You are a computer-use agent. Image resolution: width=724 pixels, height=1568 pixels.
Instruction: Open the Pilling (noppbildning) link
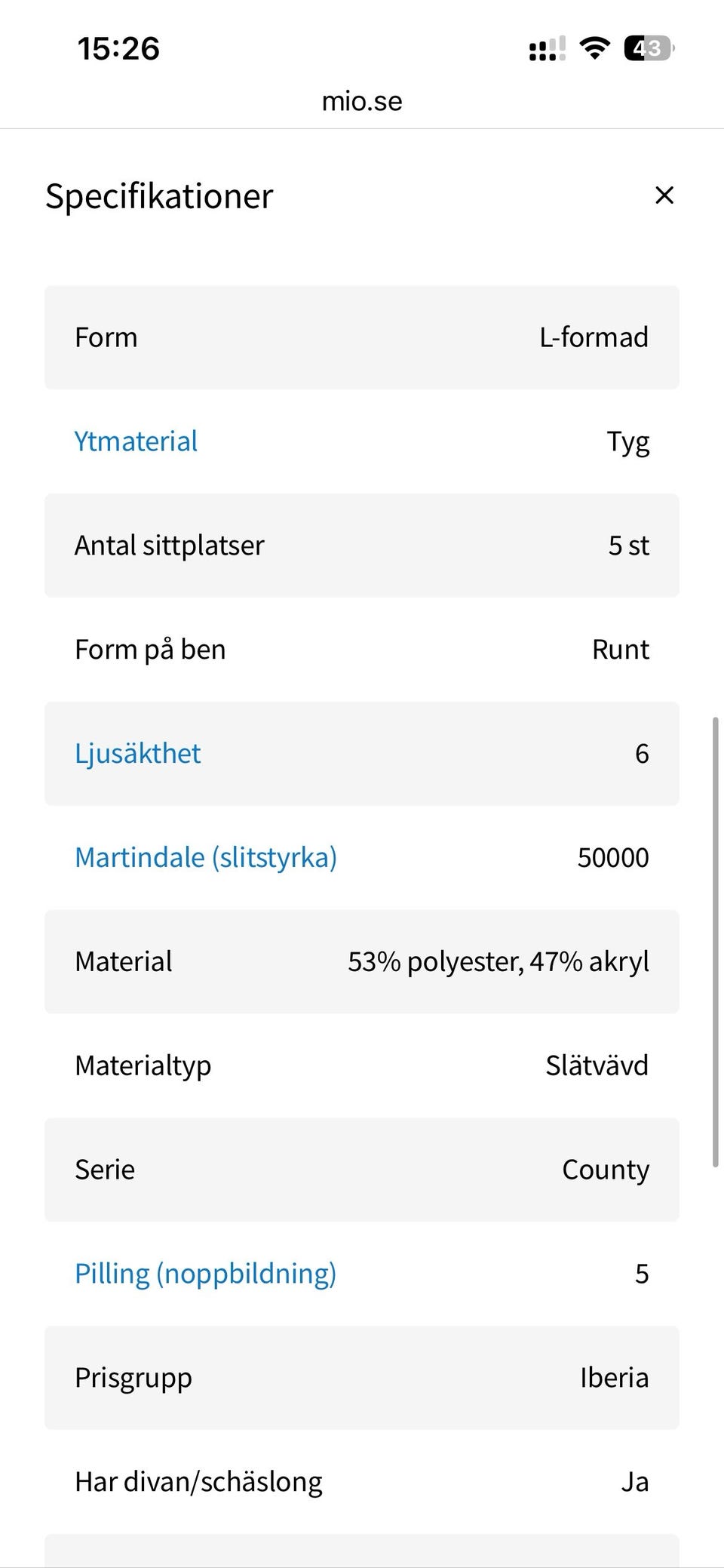[x=205, y=1274]
